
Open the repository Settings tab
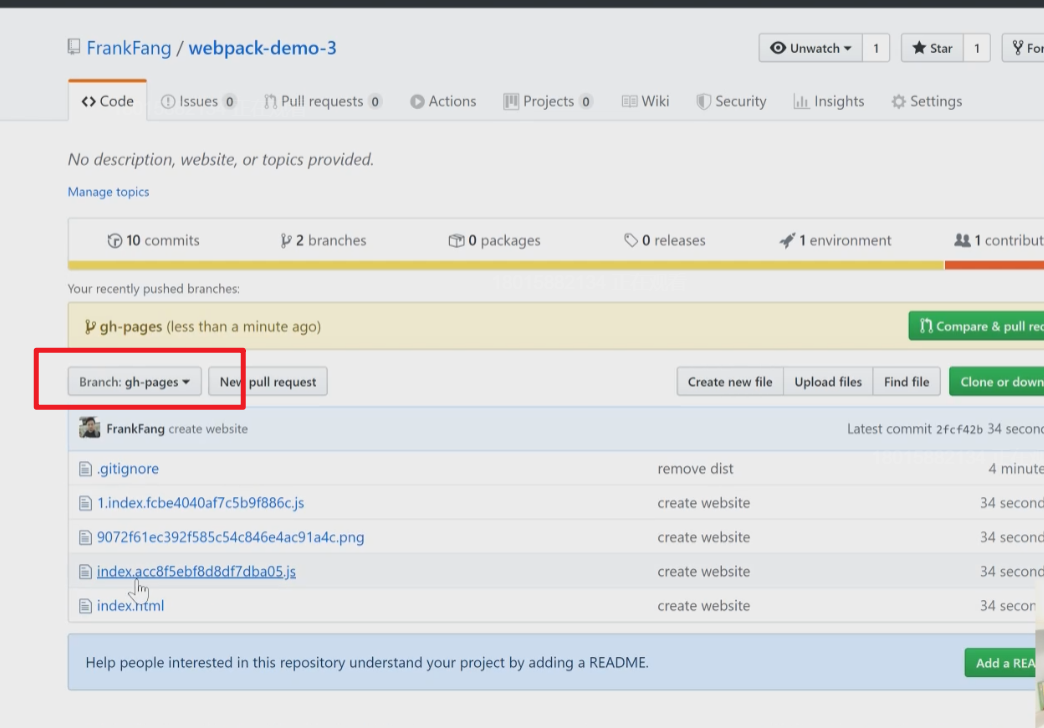tap(927, 101)
